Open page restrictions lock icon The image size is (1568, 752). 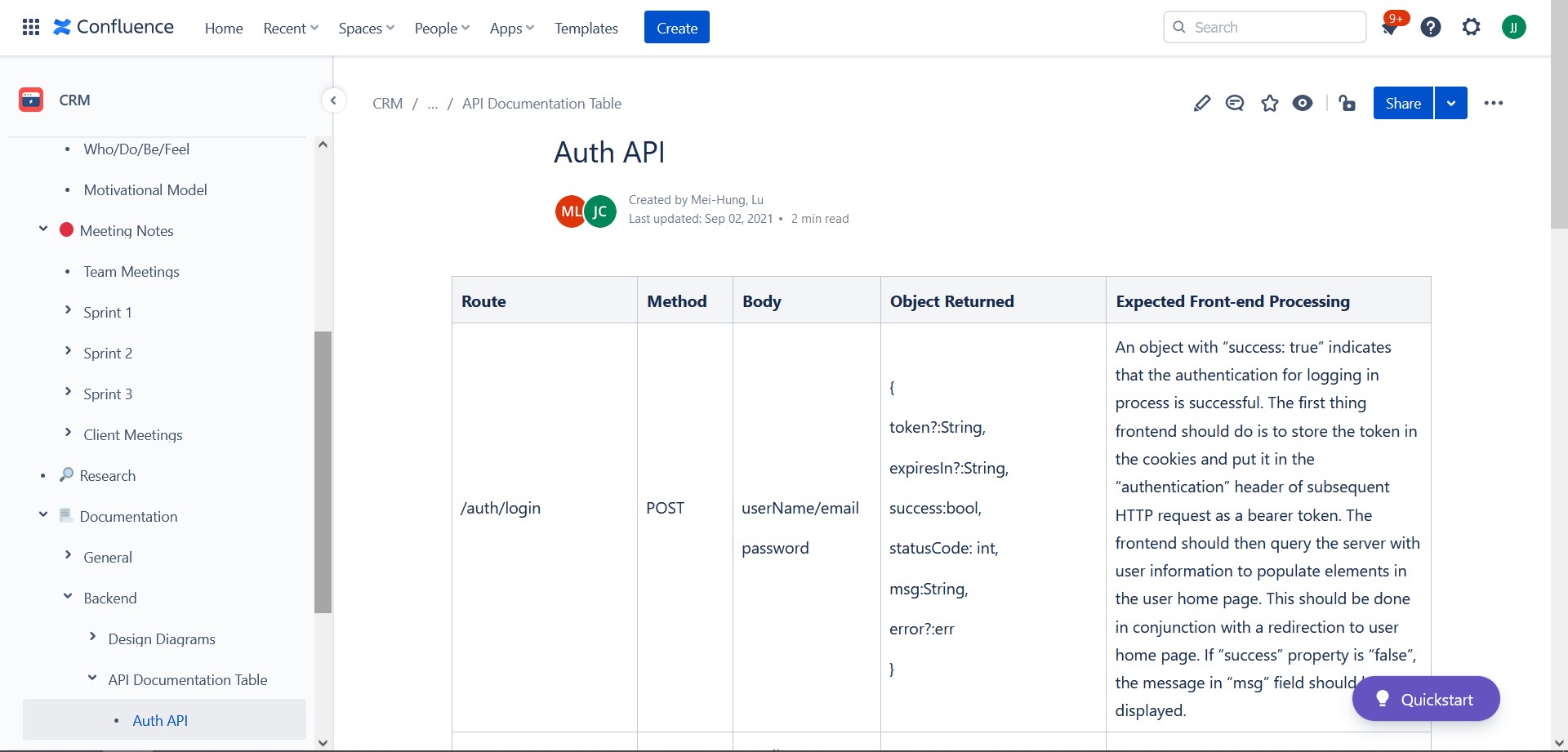click(x=1347, y=103)
